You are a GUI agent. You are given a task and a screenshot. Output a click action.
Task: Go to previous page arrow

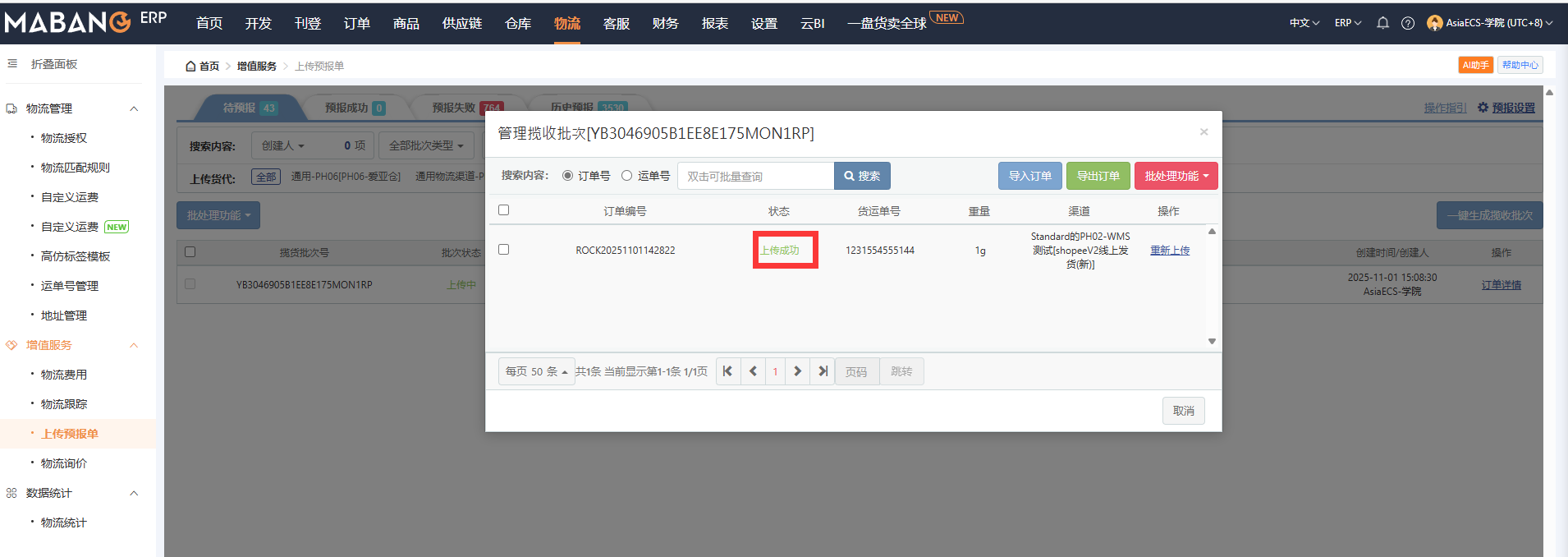[753, 371]
